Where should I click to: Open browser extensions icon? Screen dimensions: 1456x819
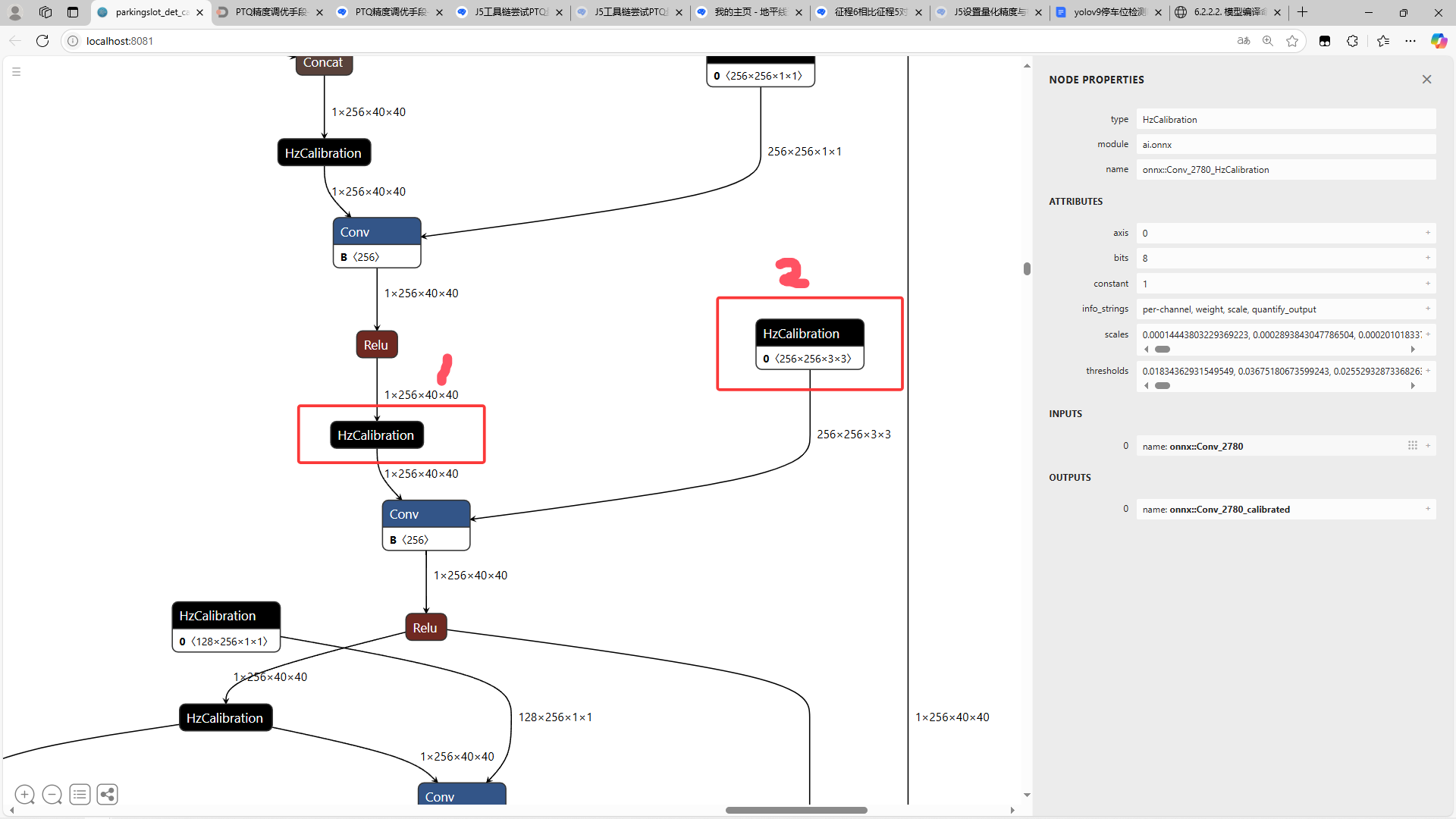pyautogui.click(x=1352, y=41)
